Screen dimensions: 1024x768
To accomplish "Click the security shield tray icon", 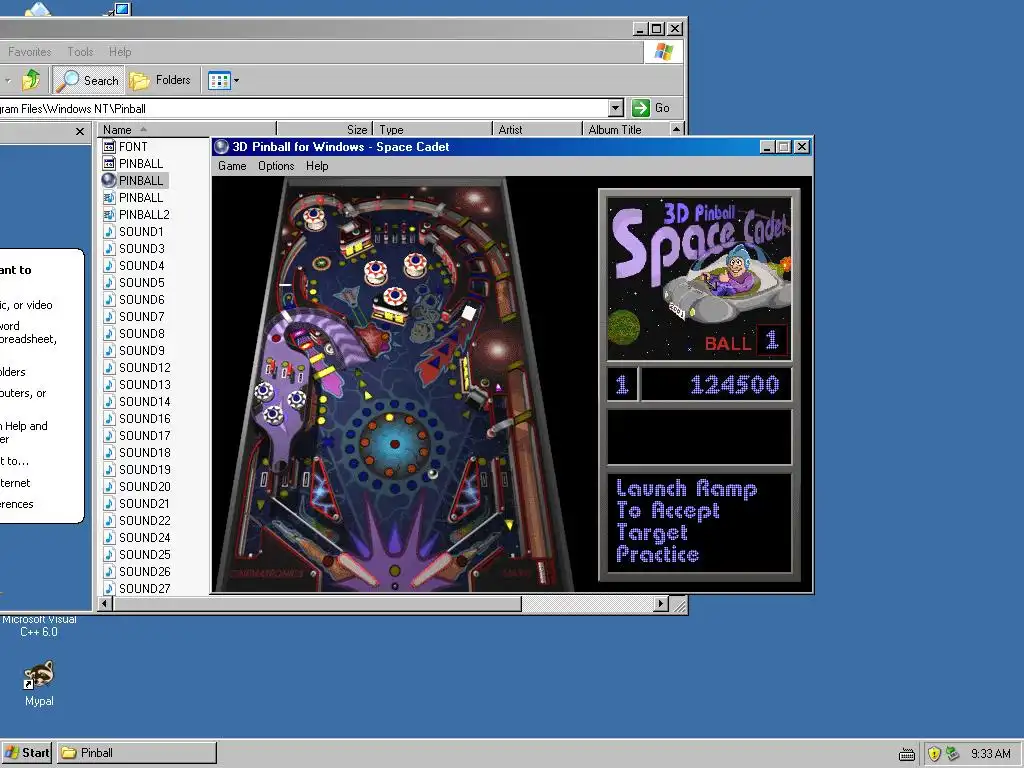I will tap(934, 754).
